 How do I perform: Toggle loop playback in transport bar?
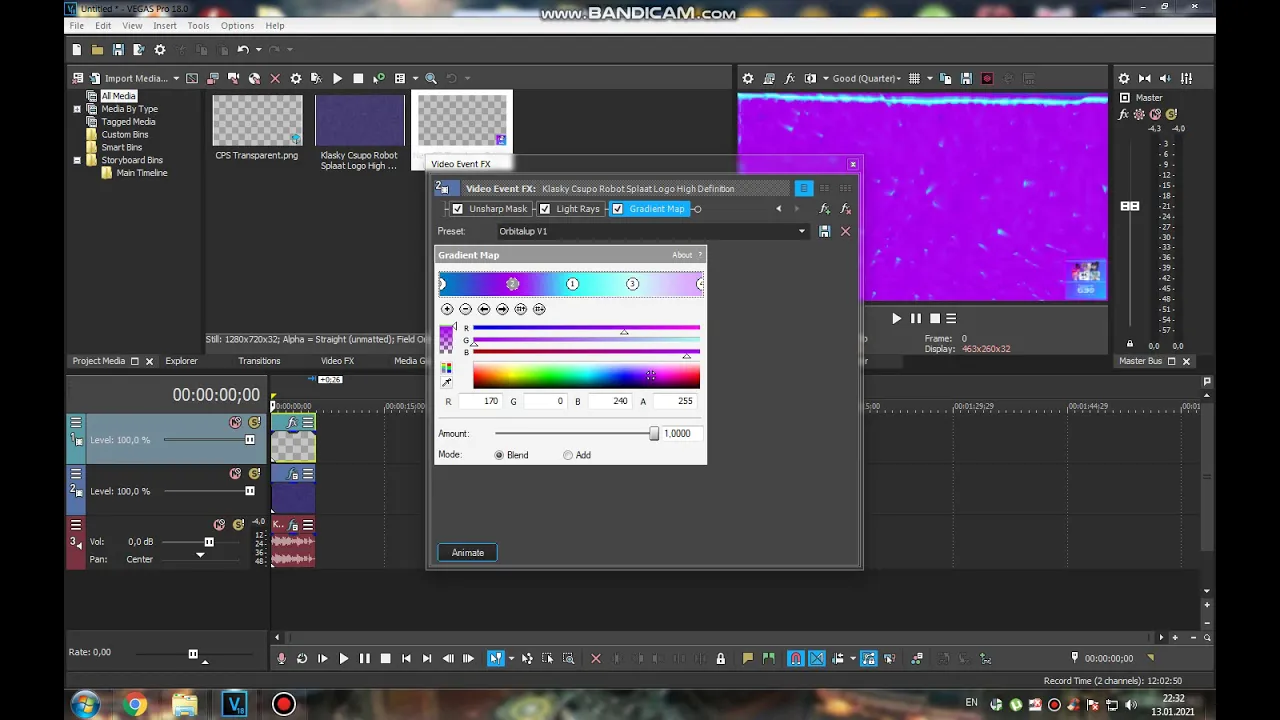click(302, 658)
